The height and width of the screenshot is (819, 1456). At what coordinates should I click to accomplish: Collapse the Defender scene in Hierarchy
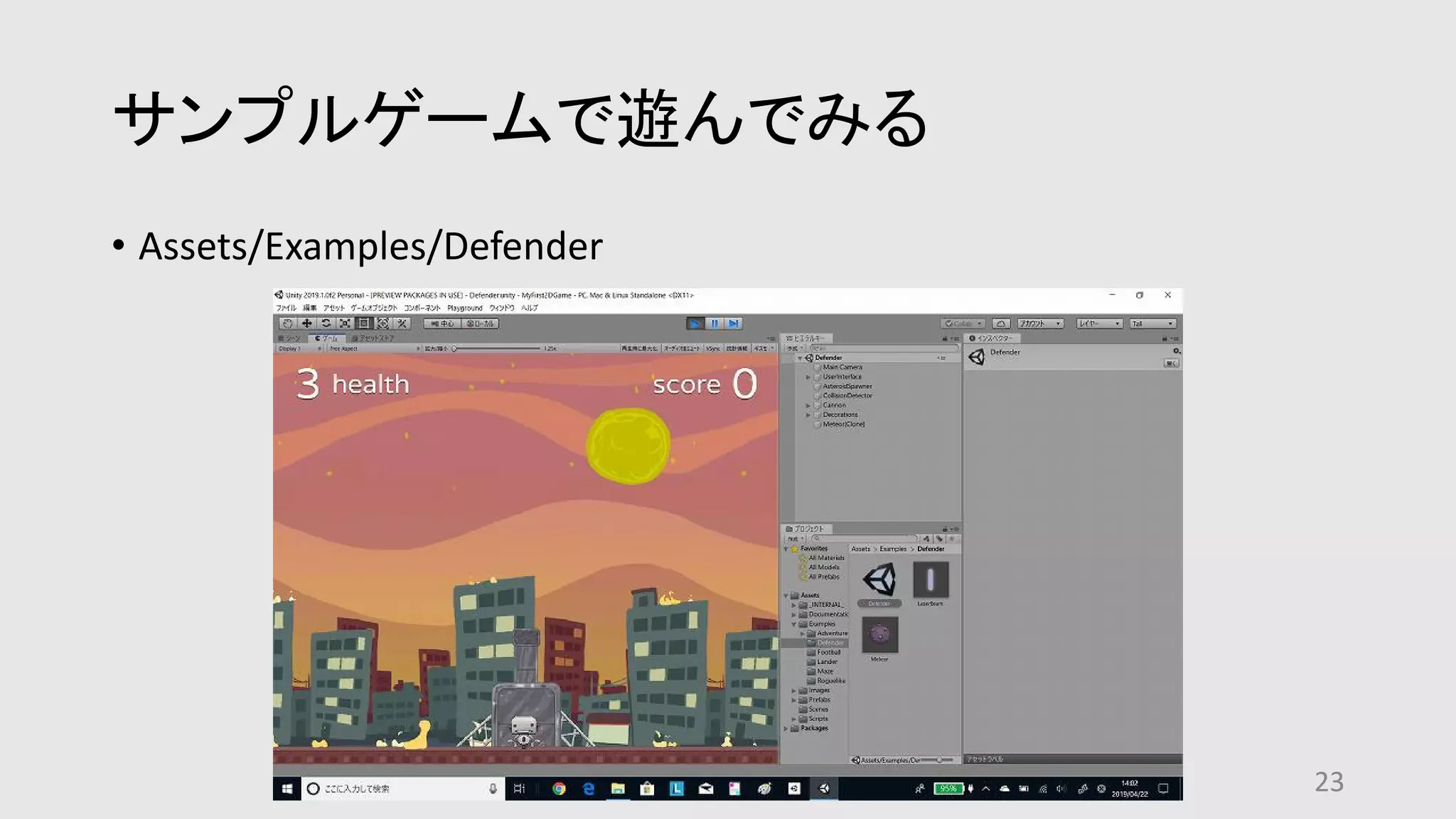pos(800,358)
